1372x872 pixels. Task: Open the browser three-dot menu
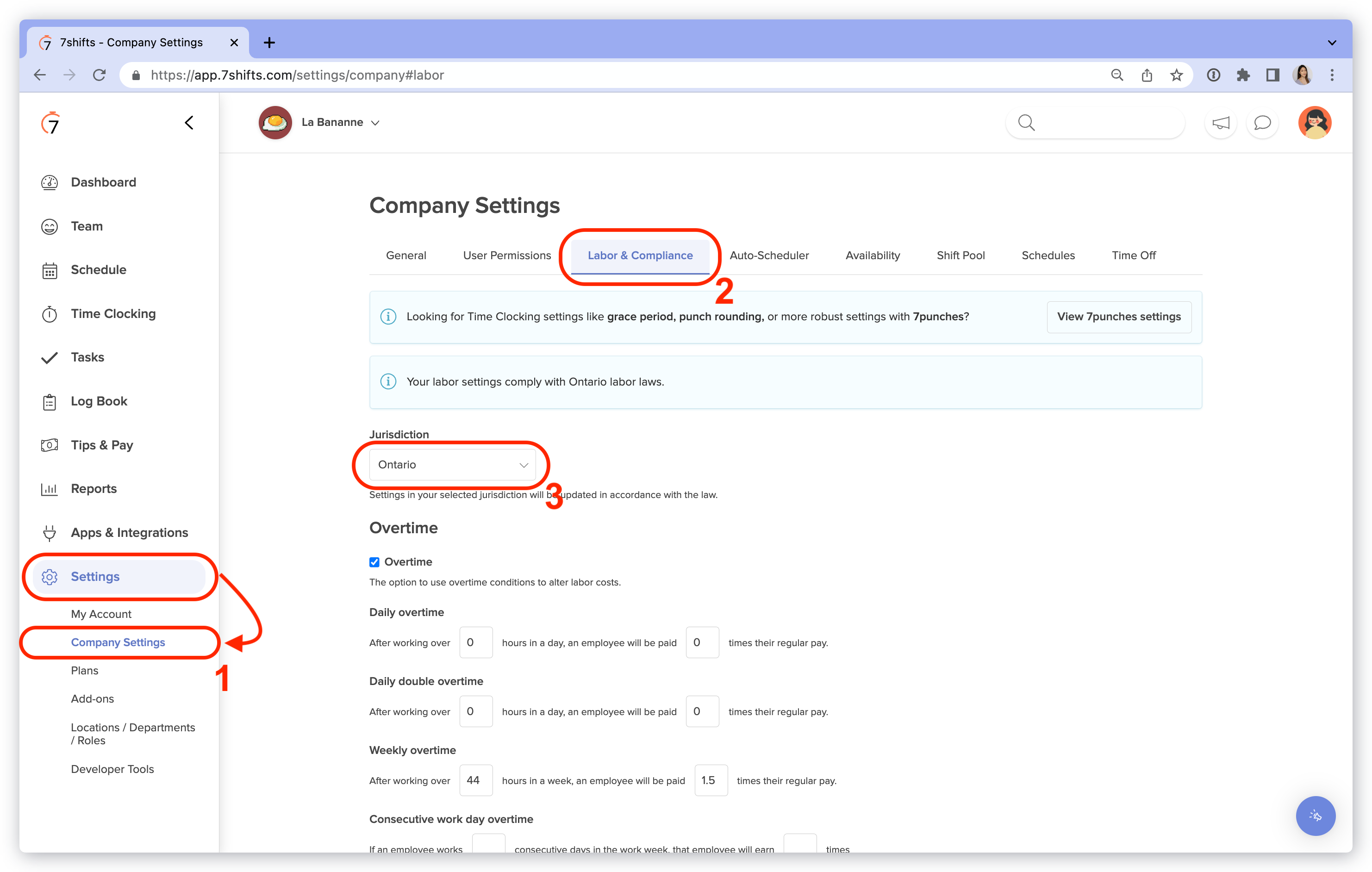[1332, 75]
